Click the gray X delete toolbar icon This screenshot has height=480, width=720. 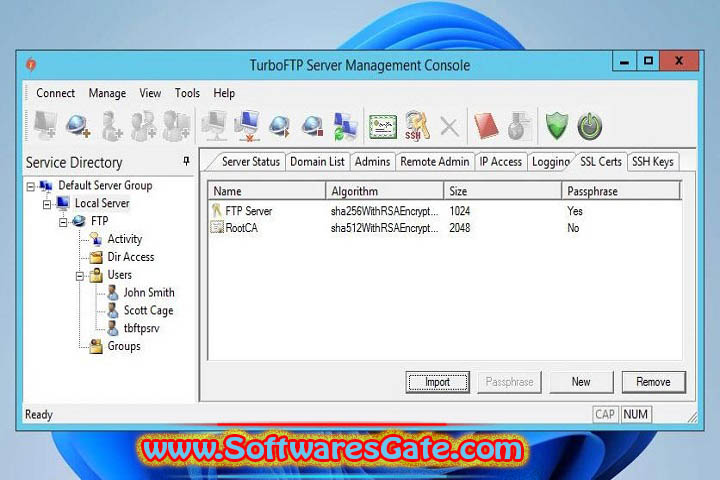[x=449, y=127]
